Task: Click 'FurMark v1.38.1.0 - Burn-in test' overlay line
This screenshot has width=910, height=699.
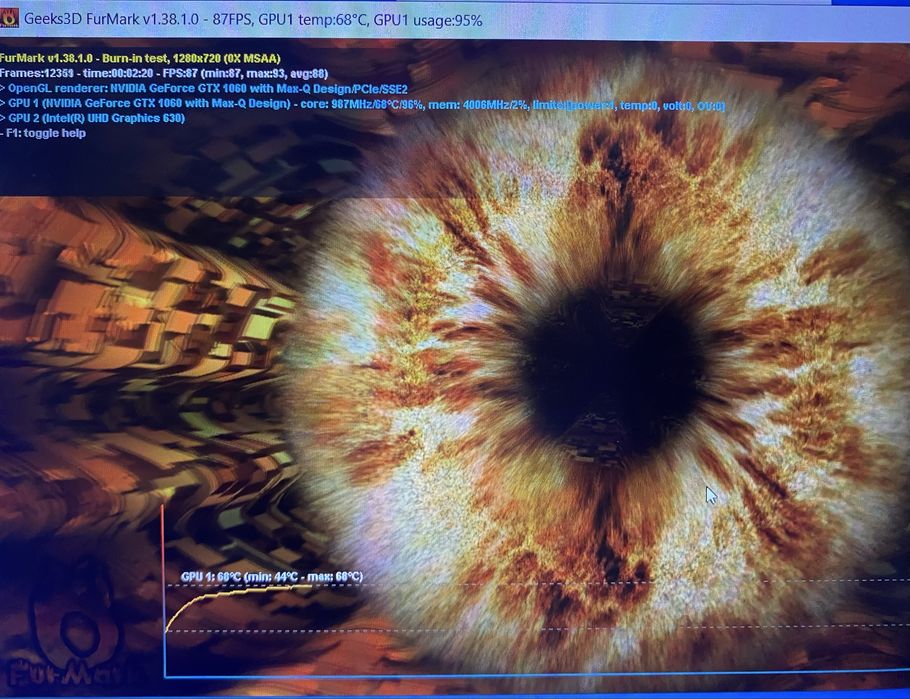Action: click(140, 59)
